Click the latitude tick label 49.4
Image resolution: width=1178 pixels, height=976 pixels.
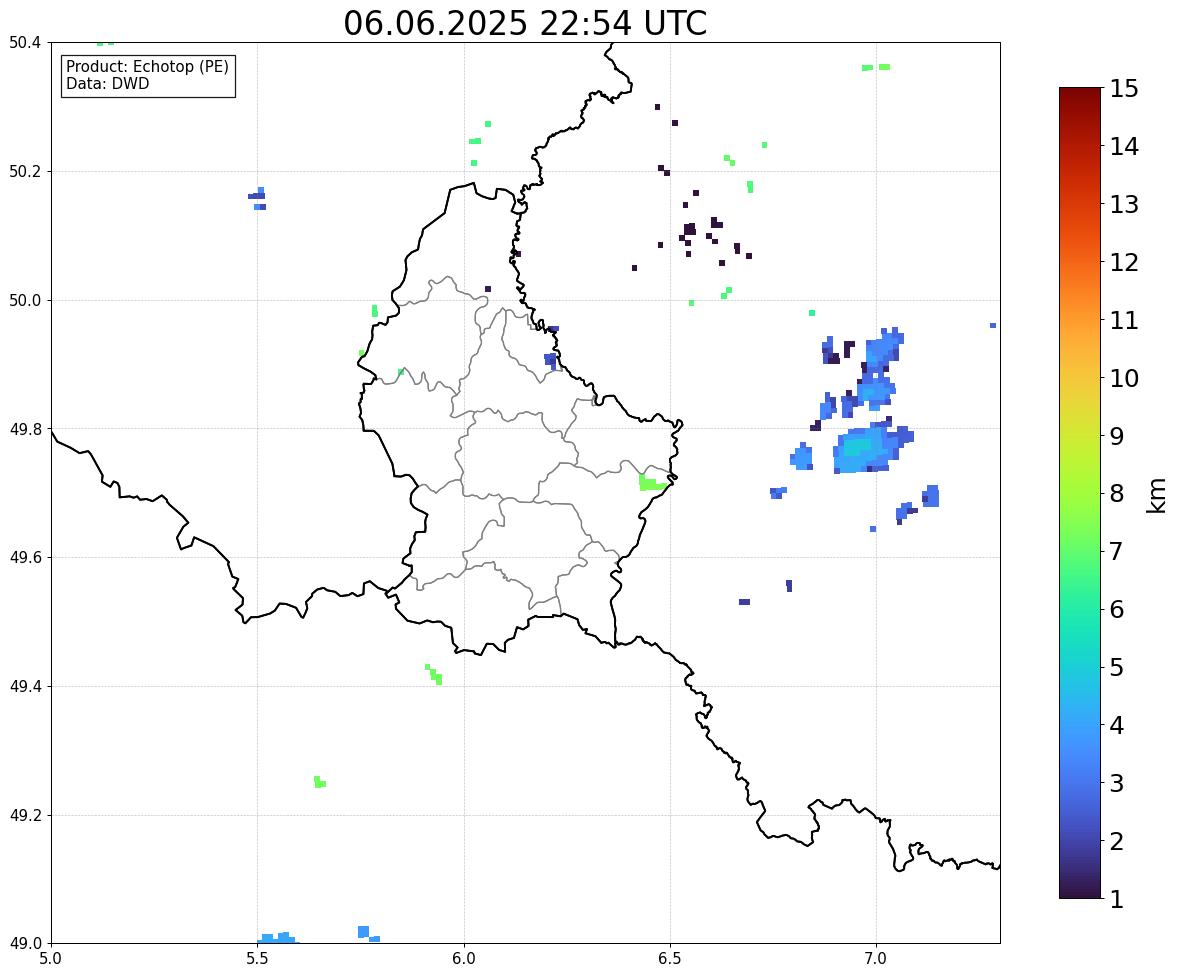pos(25,687)
